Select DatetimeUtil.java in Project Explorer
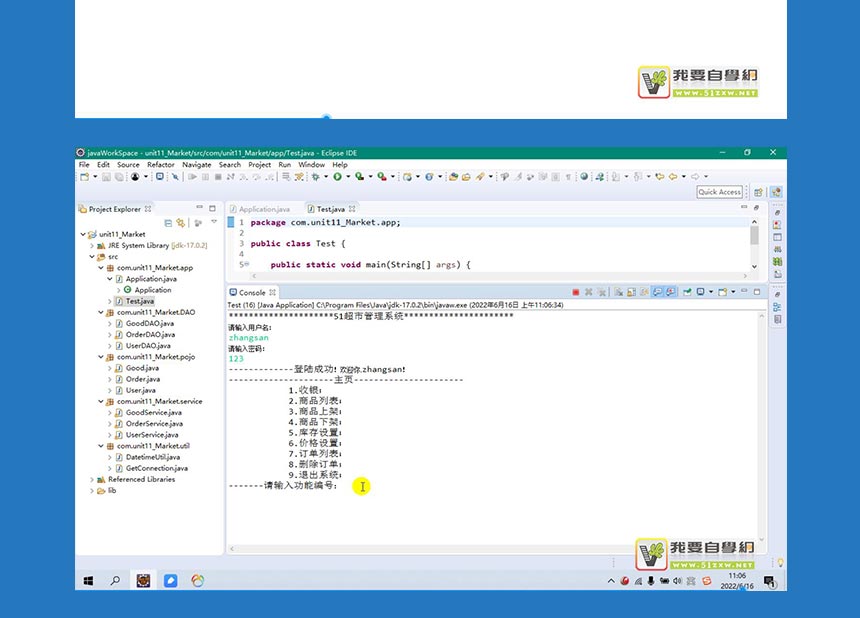The height and width of the screenshot is (618, 860). click(x=153, y=457)
